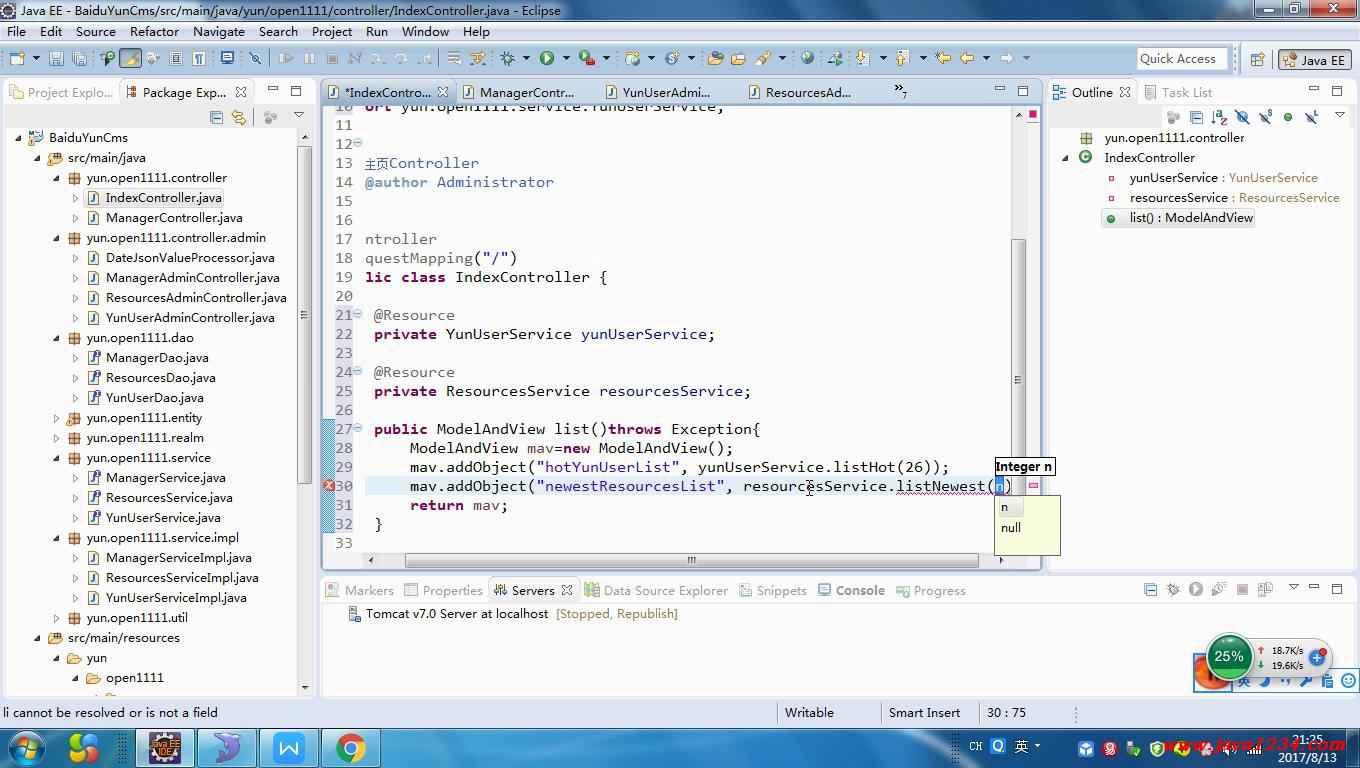Click Collapse All icon in Outline toolbar
1360x768 pixels.
point(1196,116)
